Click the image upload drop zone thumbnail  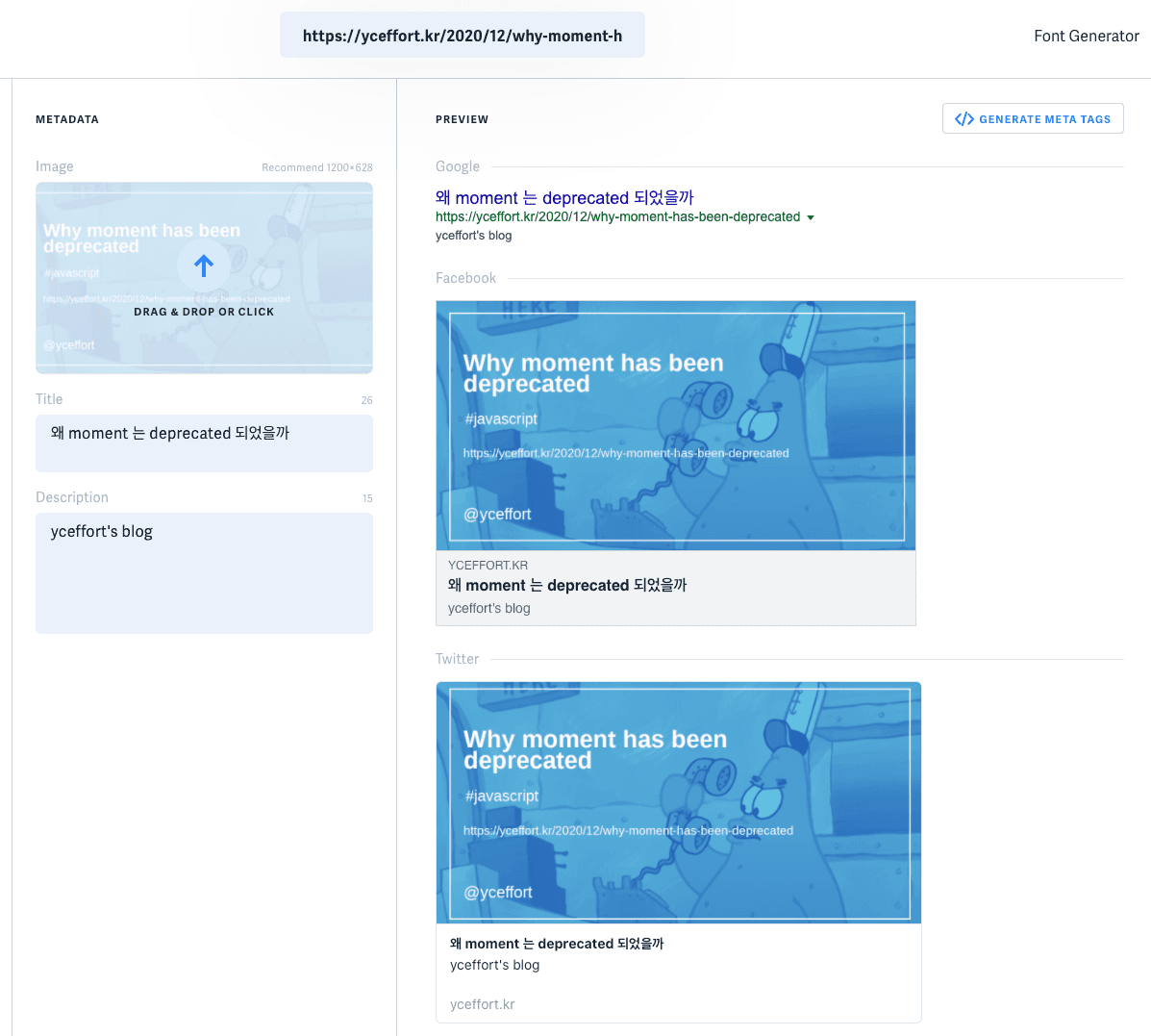coord(204,275)
